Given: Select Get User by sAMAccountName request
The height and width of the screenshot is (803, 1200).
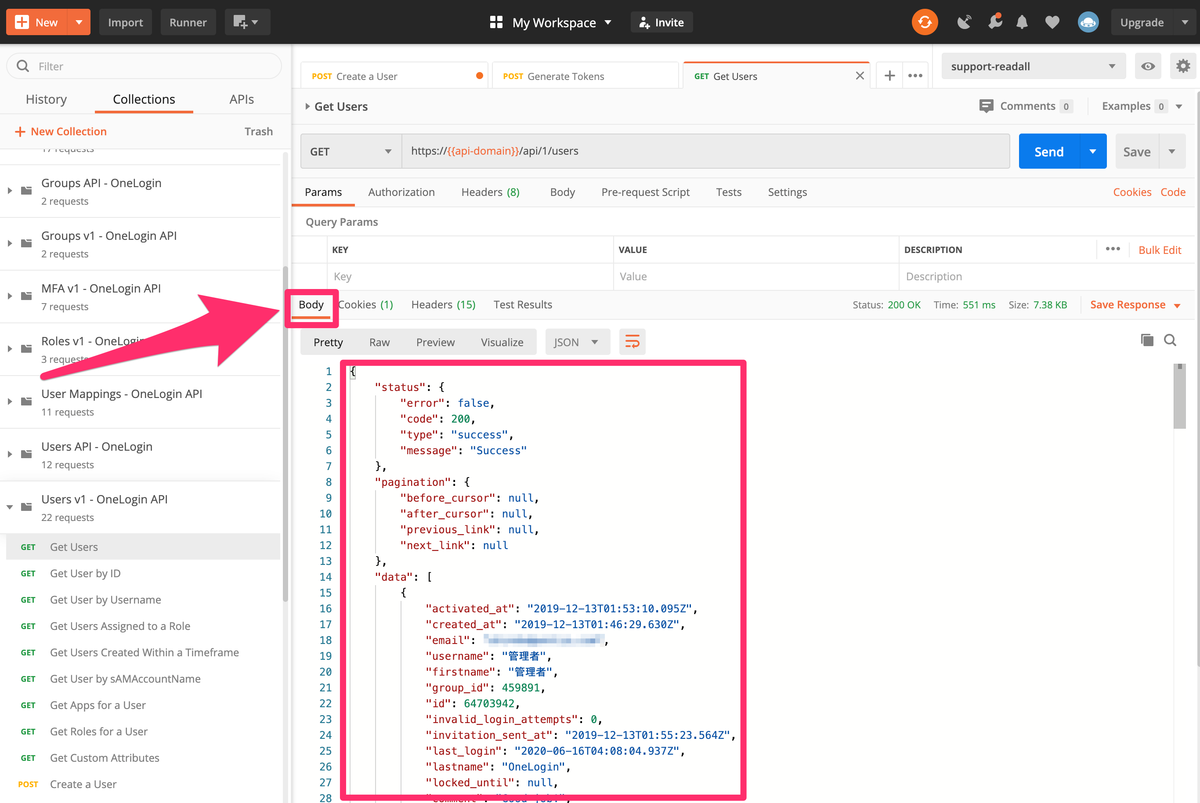Looking at the screenshot, I should (x=125, y=679).
